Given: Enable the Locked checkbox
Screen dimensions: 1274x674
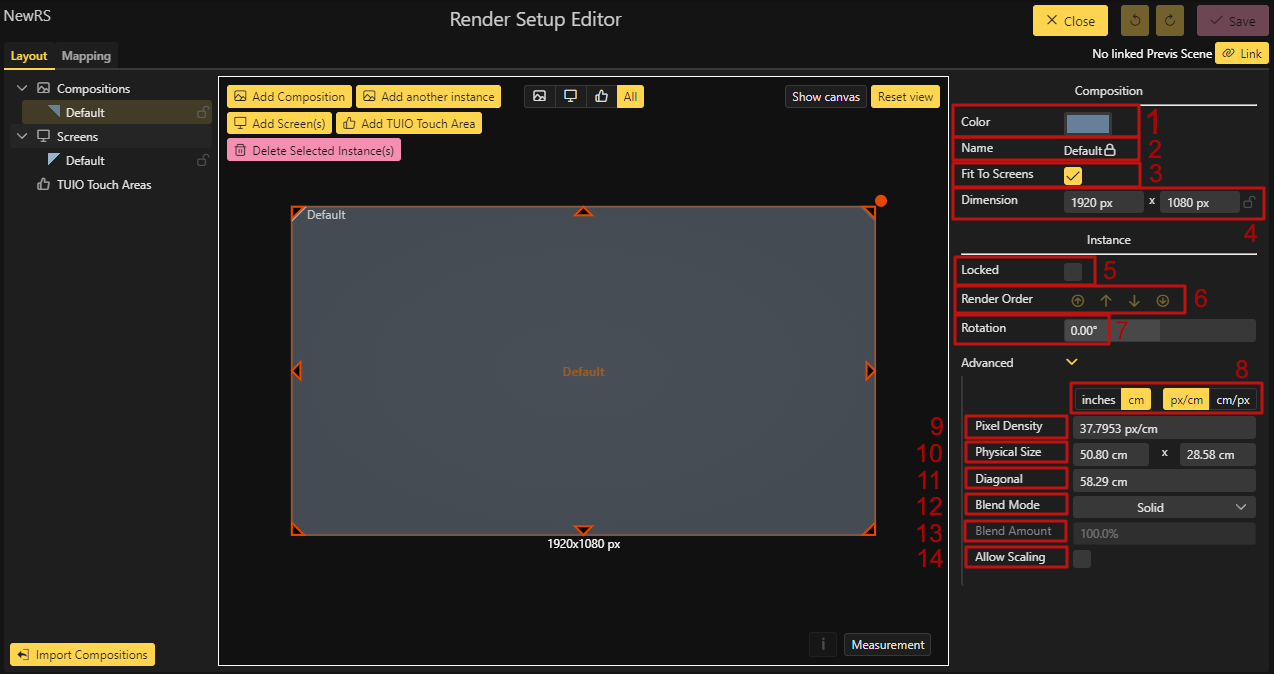Looking at the screenshot, I should pyautogui.click(x=1073, y=272).
